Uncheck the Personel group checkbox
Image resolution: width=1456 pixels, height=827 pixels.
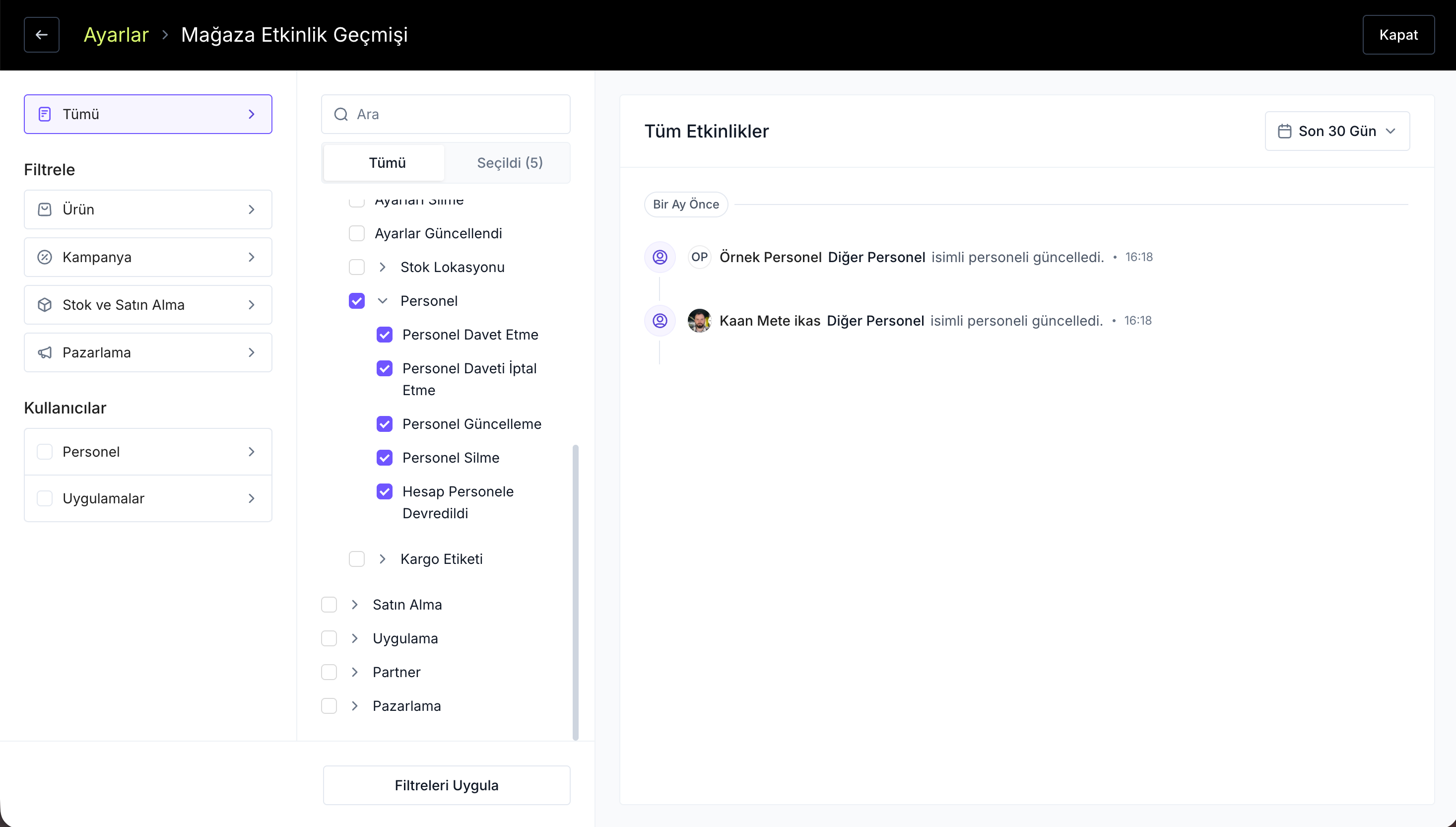tap(356, 301)
